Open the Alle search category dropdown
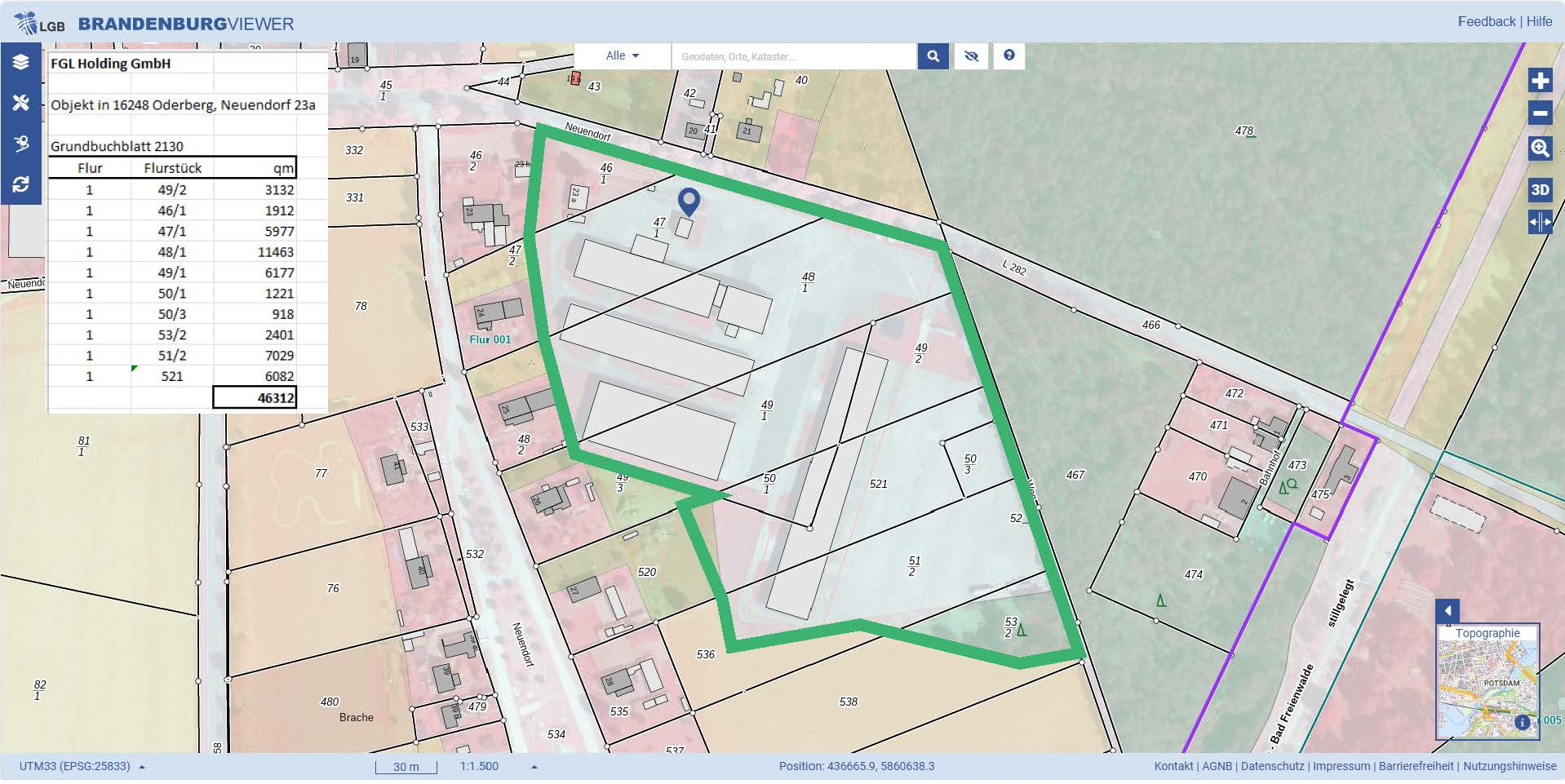This screenshot has height=784, width=1565. [623, 55]
